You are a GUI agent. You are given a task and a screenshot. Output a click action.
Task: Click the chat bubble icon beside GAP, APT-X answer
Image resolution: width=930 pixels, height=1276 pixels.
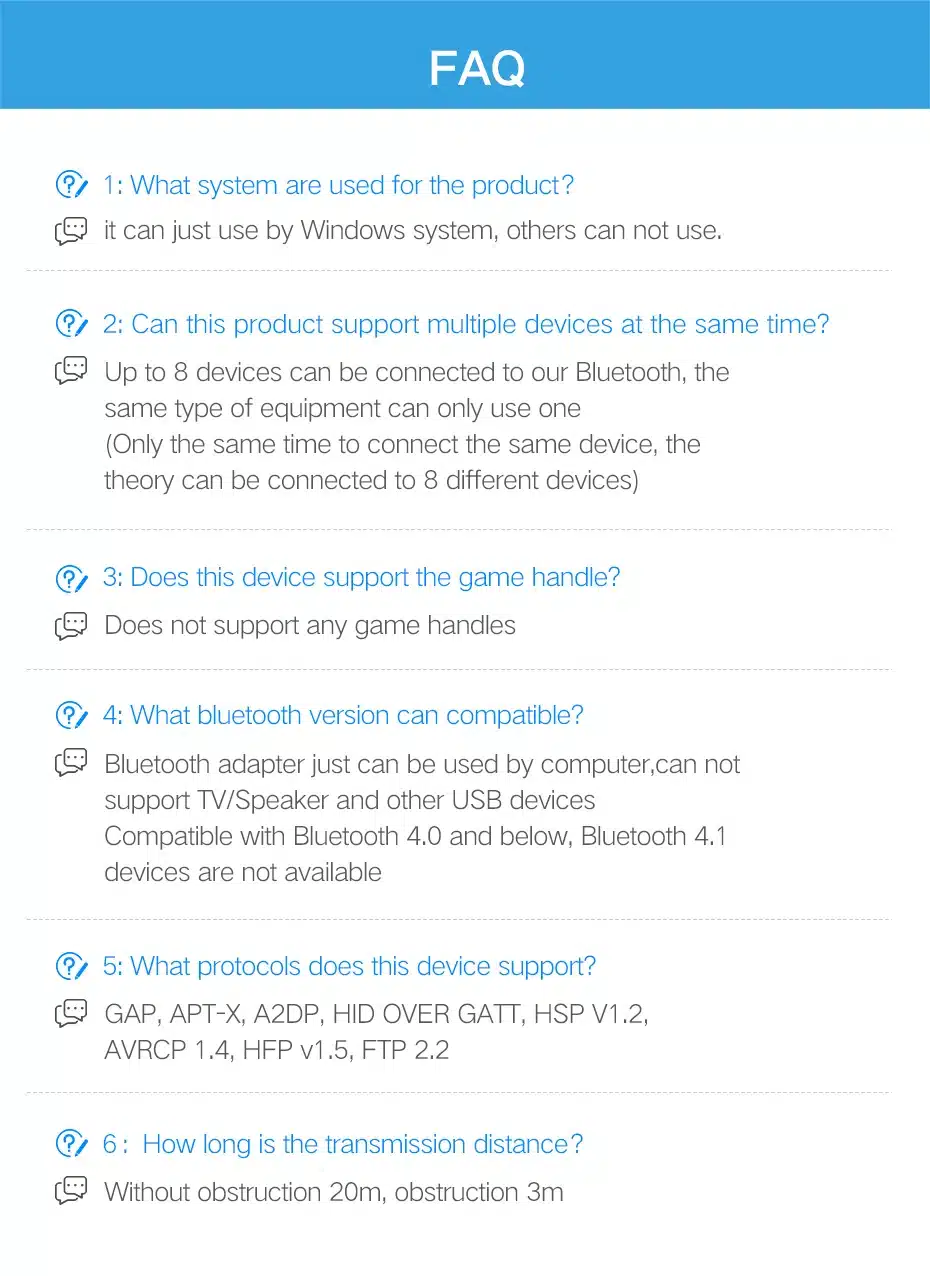(x=71, y=1013)
